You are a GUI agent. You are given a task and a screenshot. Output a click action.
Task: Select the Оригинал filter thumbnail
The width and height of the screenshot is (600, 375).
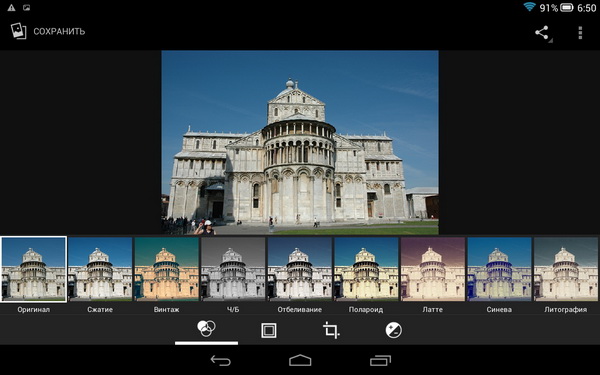tap(33, 269)
